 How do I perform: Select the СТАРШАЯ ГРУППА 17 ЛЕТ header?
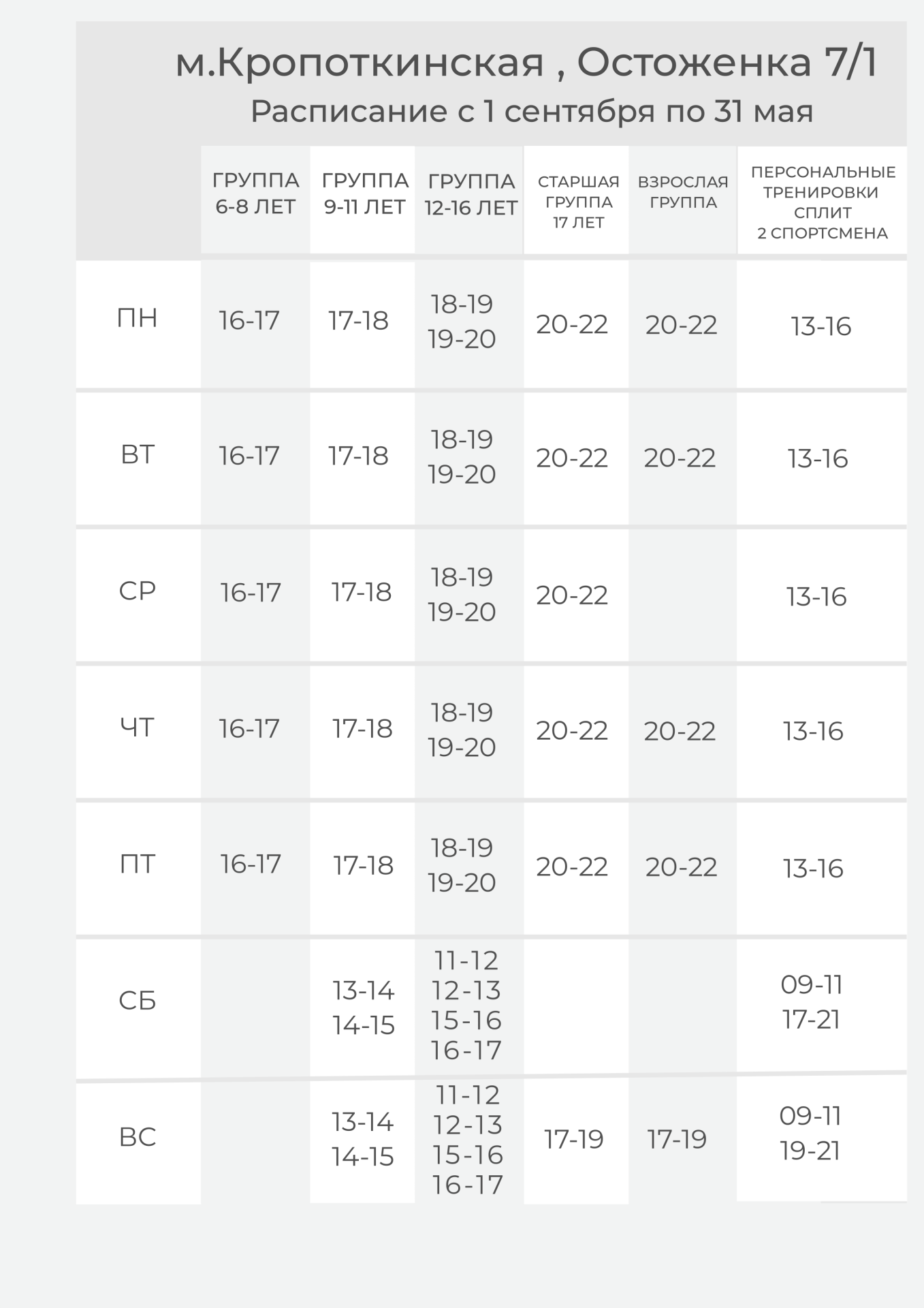(578, 202)
